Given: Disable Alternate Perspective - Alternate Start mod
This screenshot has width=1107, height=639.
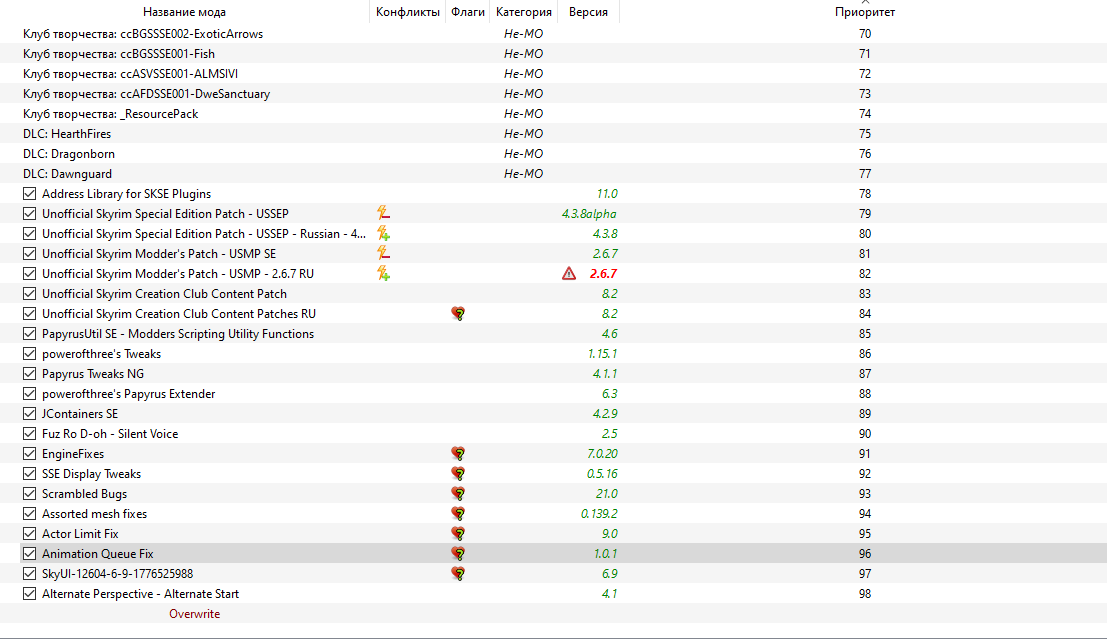Looking at the screenshot, I should pyautogui.click(x=29, y=593).
